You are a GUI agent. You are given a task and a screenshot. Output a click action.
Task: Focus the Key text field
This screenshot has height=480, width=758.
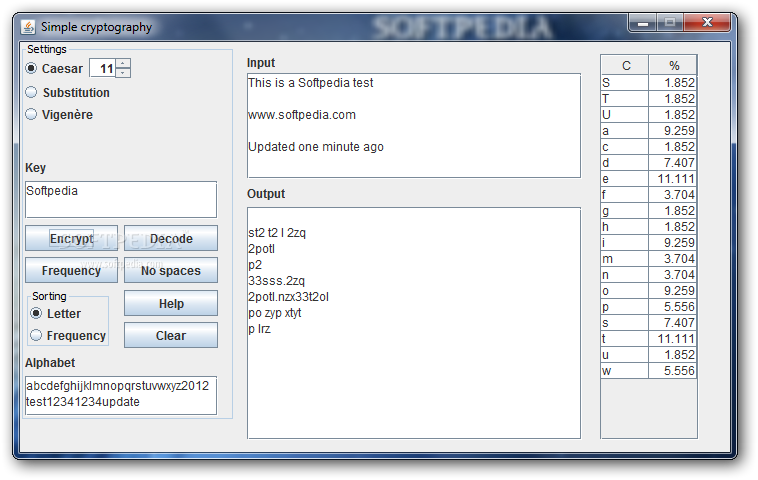[121, 199]
